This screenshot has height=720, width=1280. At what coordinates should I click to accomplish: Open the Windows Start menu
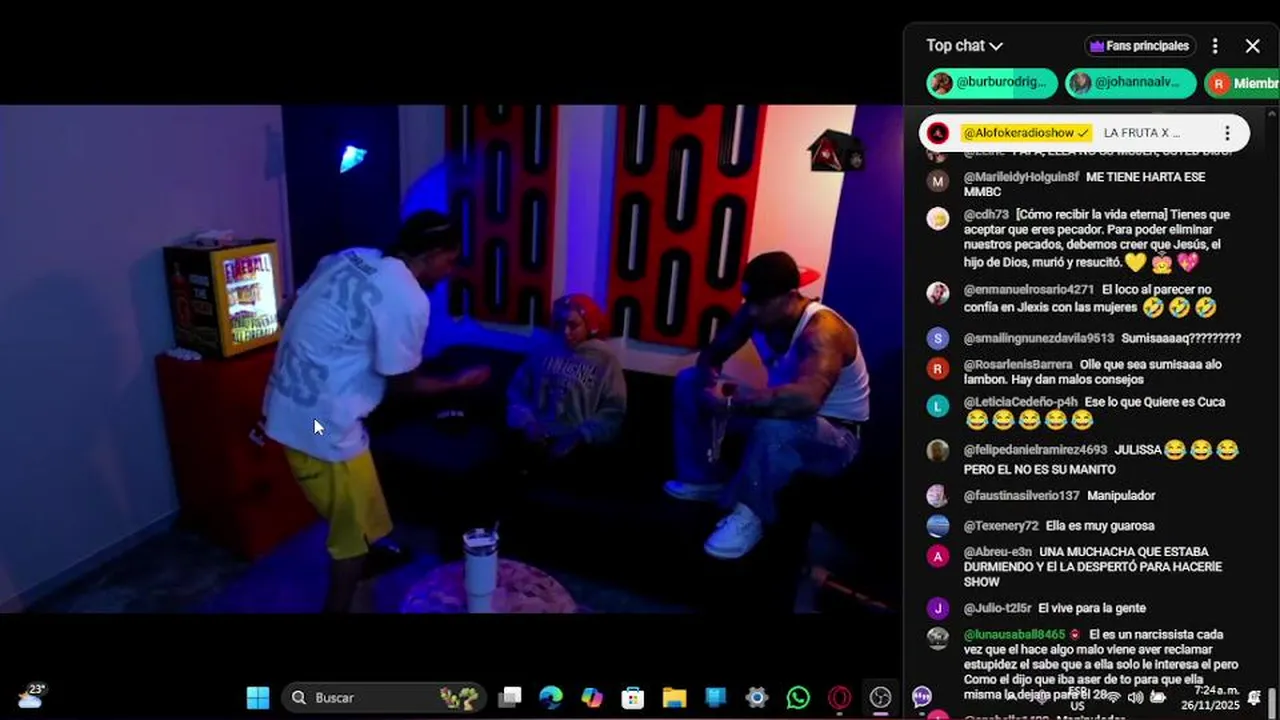coord(258,697)
